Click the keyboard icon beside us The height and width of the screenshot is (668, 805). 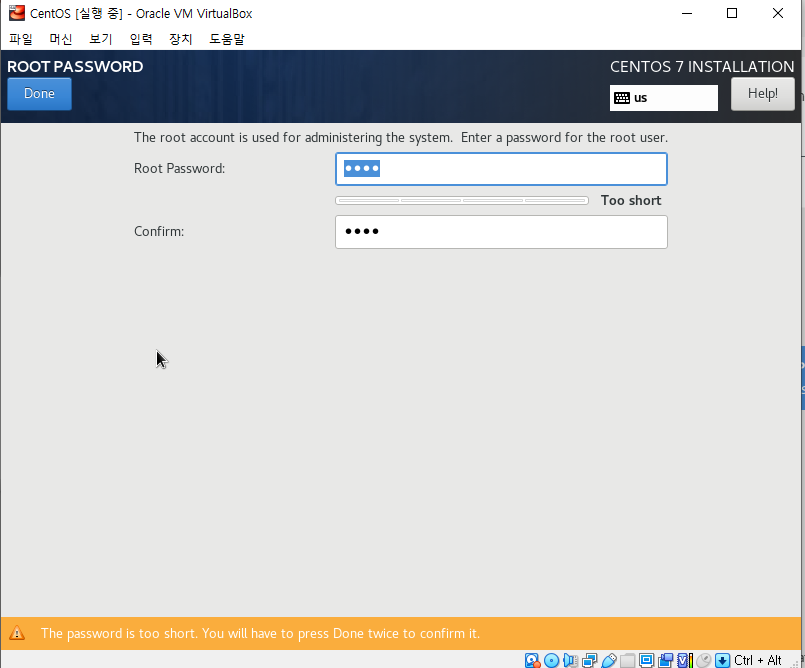coord(622,98)
